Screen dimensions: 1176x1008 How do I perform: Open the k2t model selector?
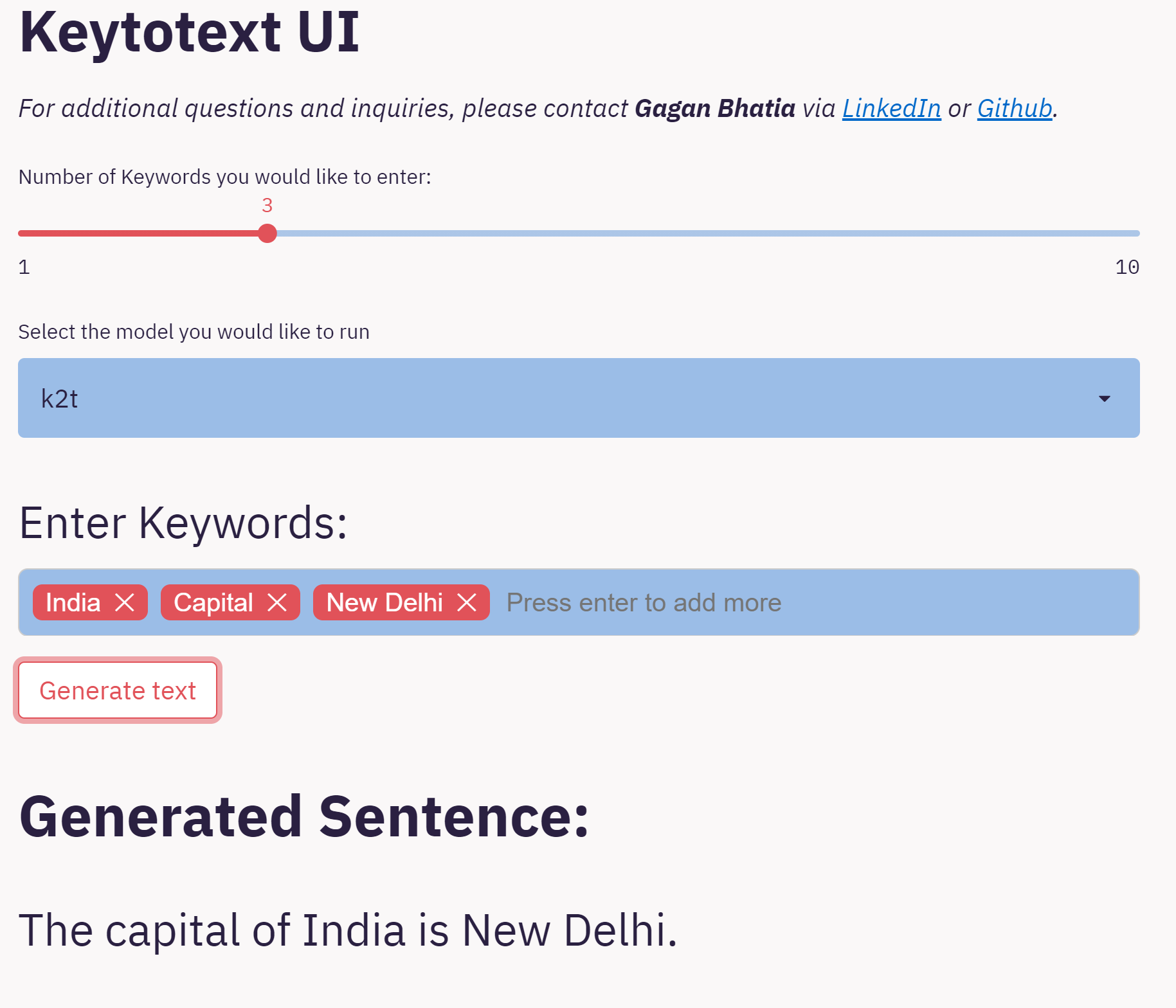(579, 398)
